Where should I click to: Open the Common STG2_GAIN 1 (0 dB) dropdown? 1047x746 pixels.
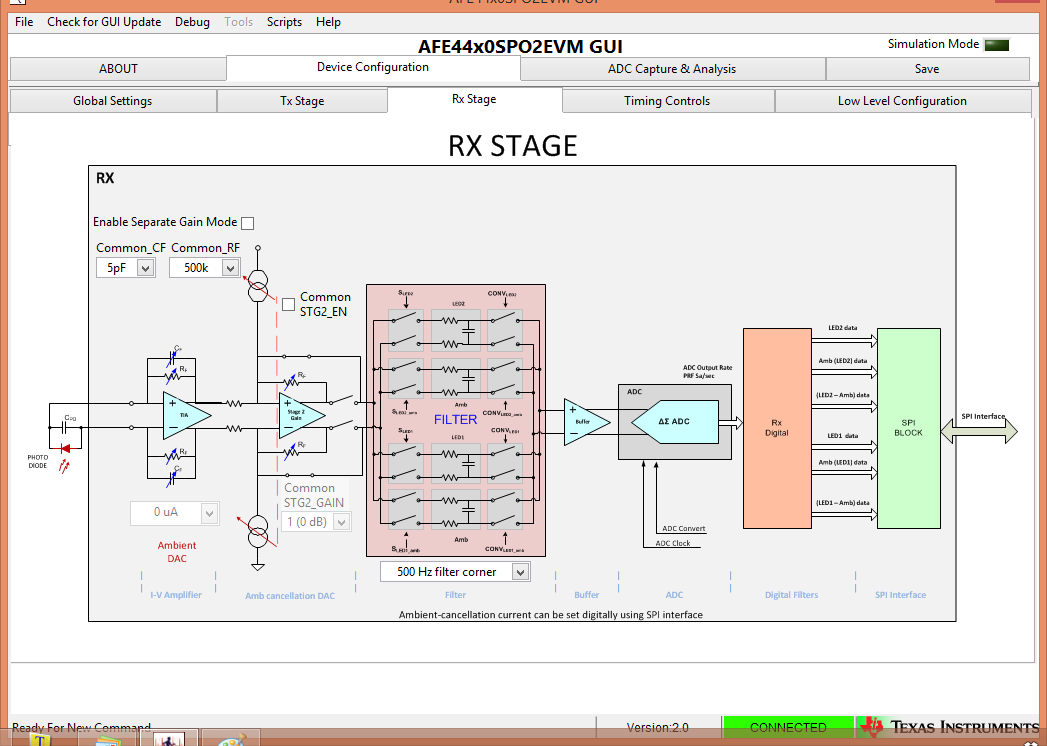click(x=341, y=522)
